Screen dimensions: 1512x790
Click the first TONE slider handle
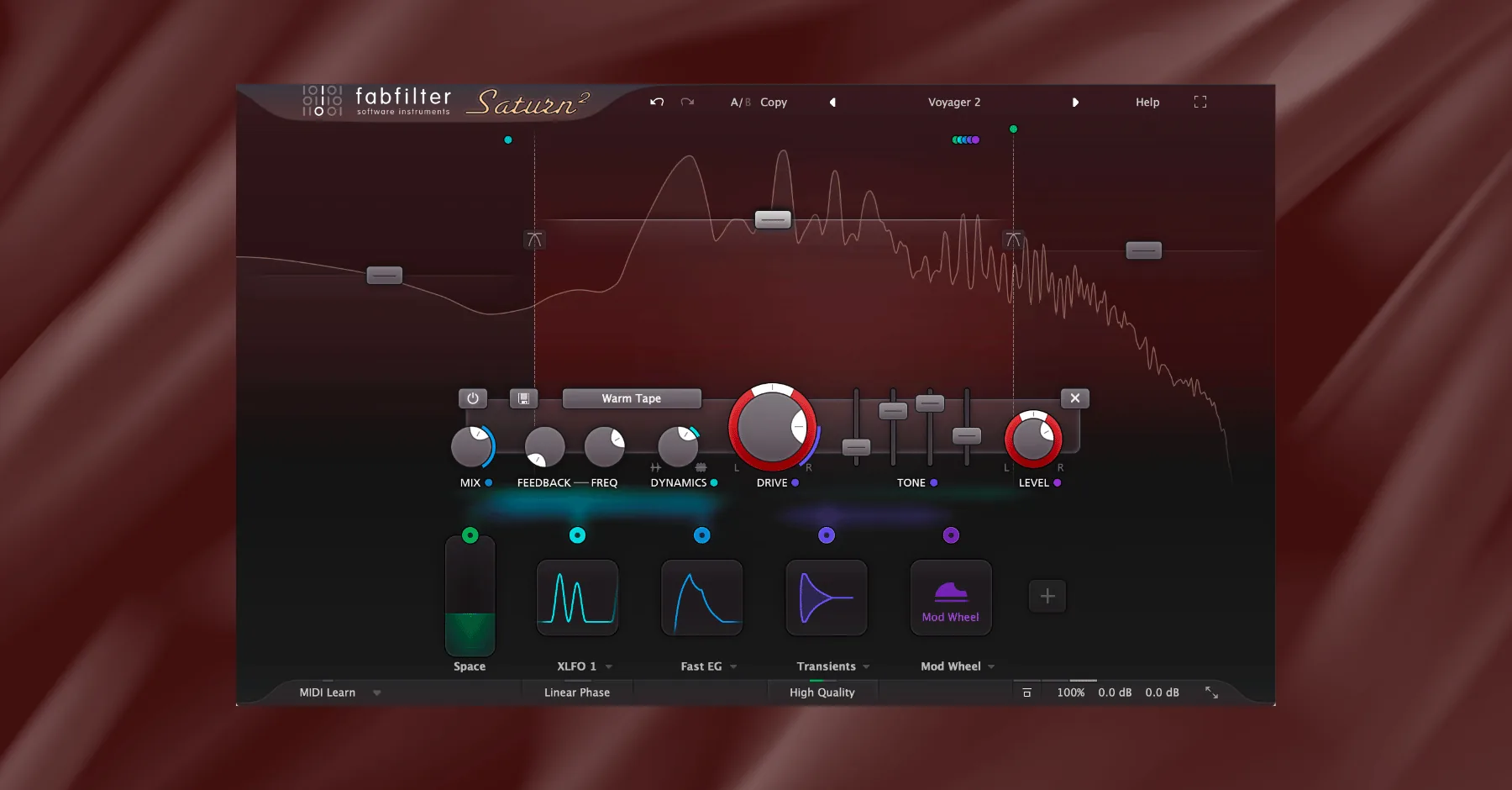click(856, 447)
